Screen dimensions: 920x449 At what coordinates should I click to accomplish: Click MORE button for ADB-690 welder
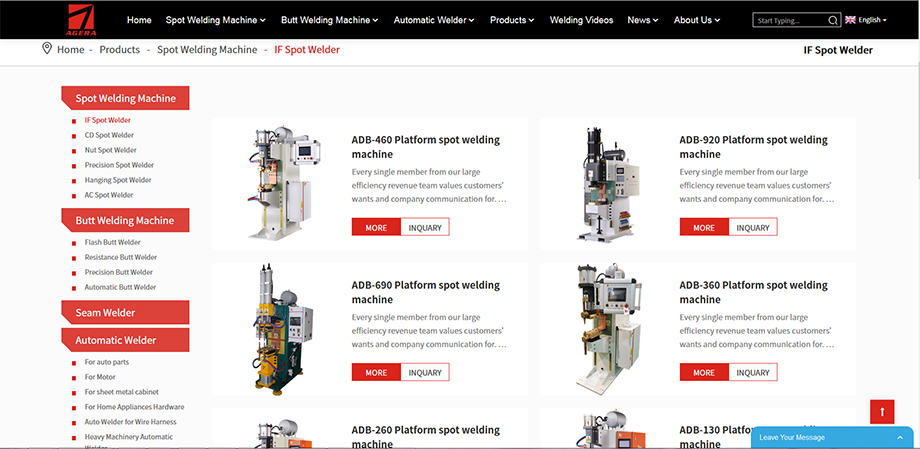tap(376, 372)
